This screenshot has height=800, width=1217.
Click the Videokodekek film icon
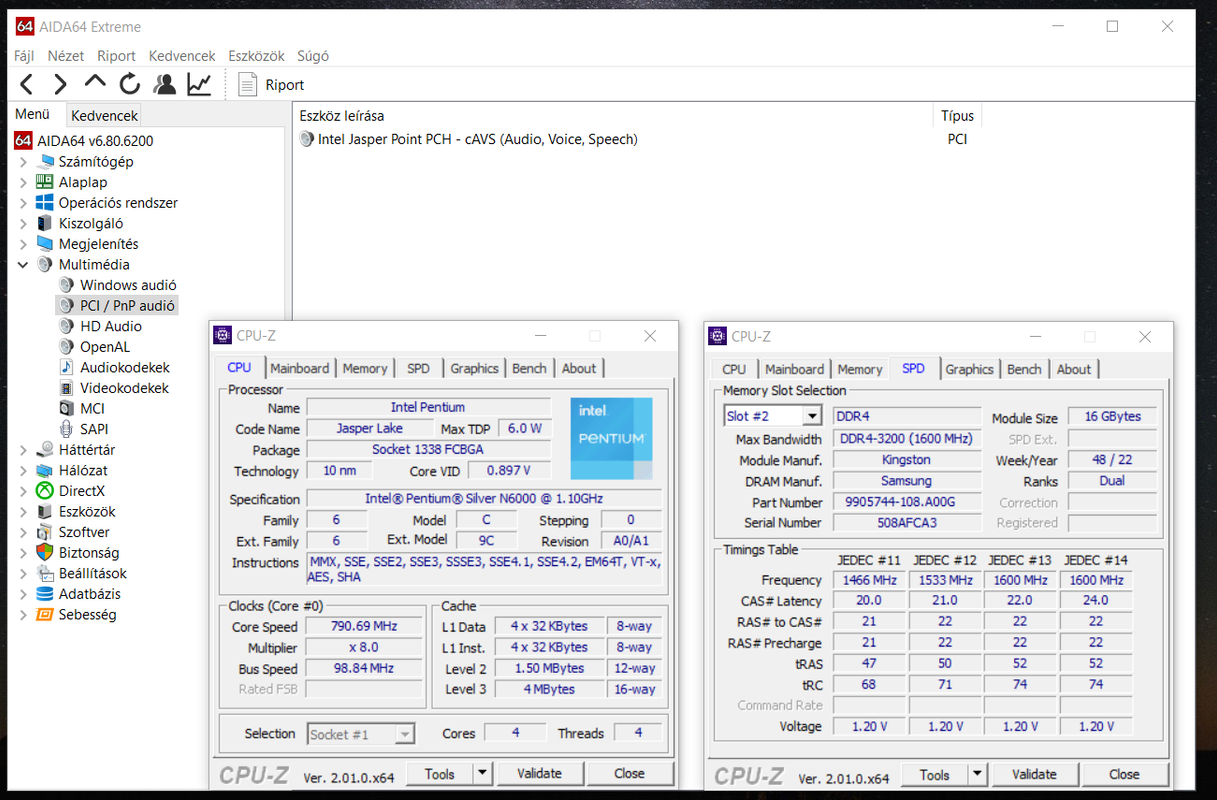pyautogui.click(x=66, y=388)
